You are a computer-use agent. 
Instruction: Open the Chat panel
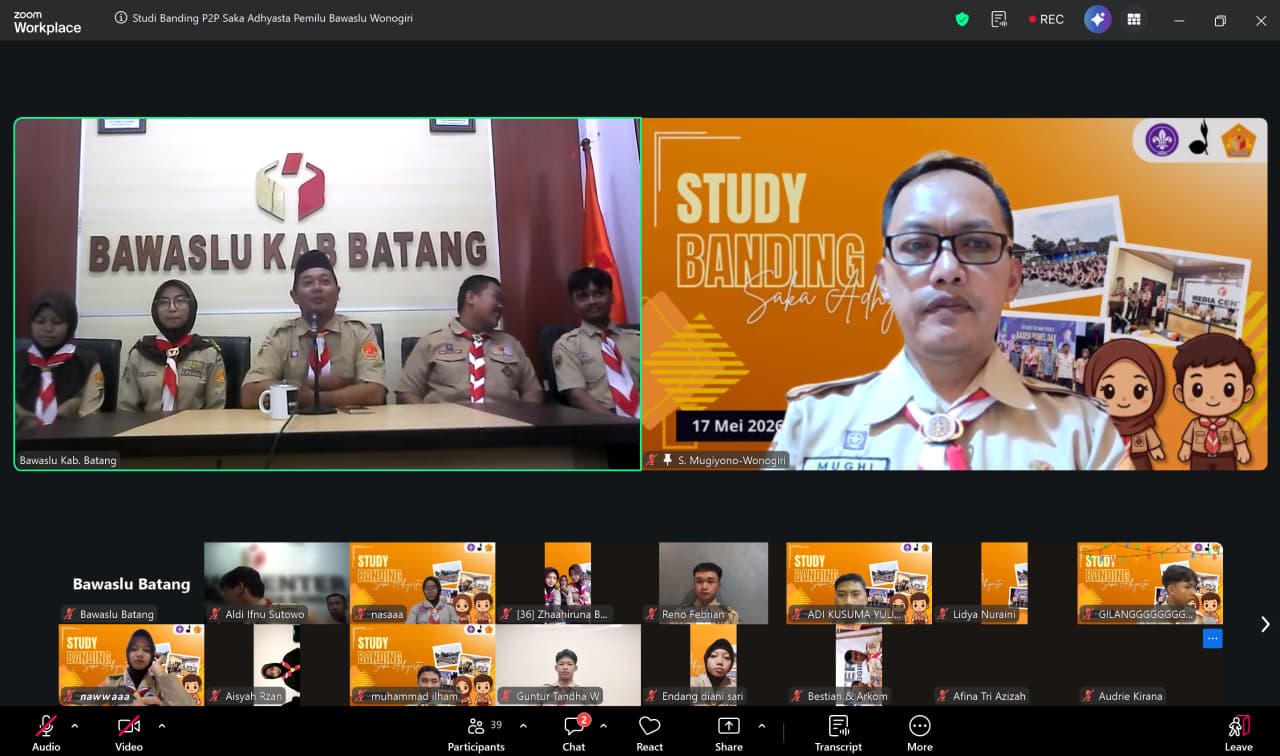point(574,732)
